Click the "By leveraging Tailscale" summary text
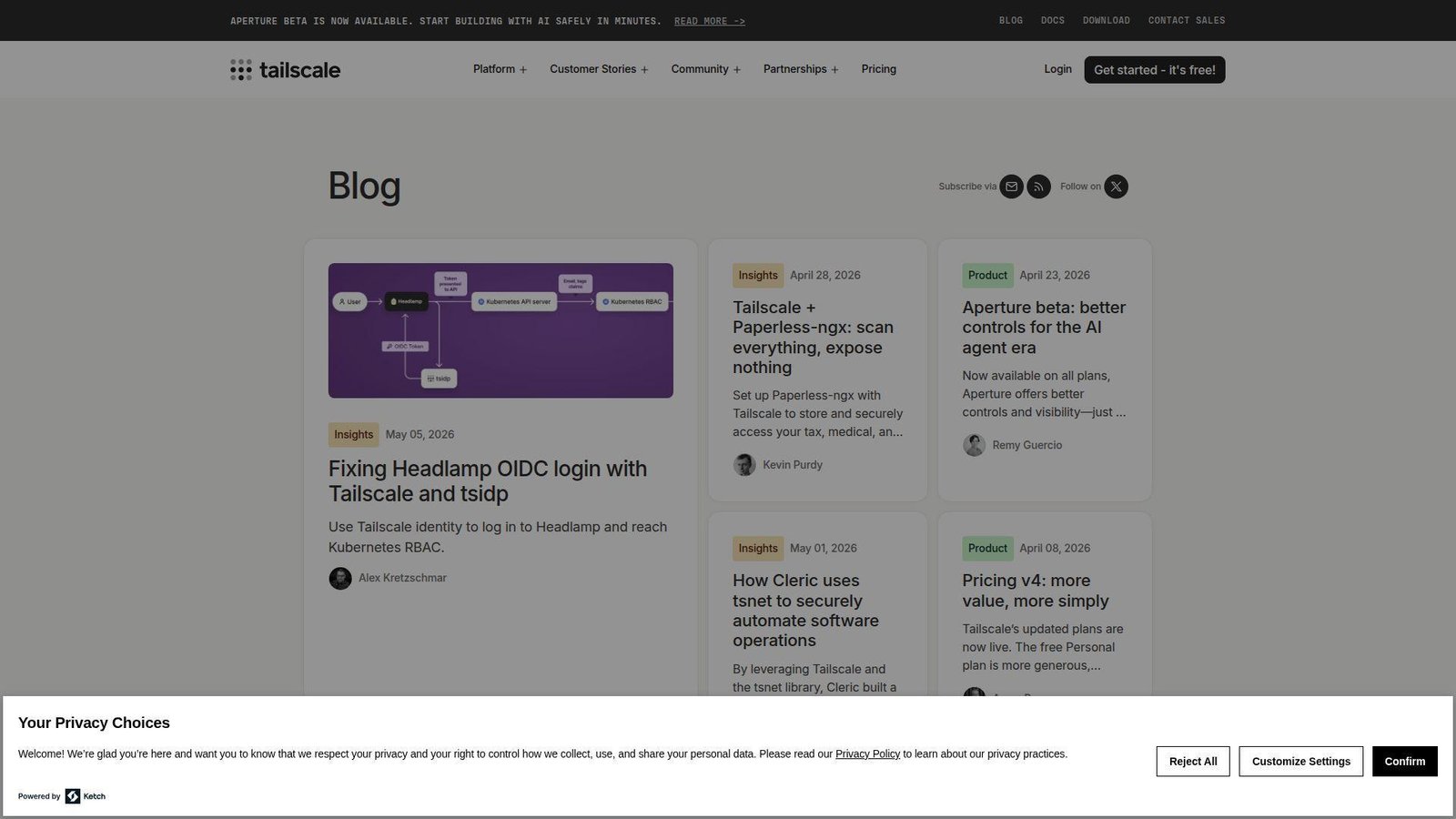 pyautogui.click(x=814, y=679)
